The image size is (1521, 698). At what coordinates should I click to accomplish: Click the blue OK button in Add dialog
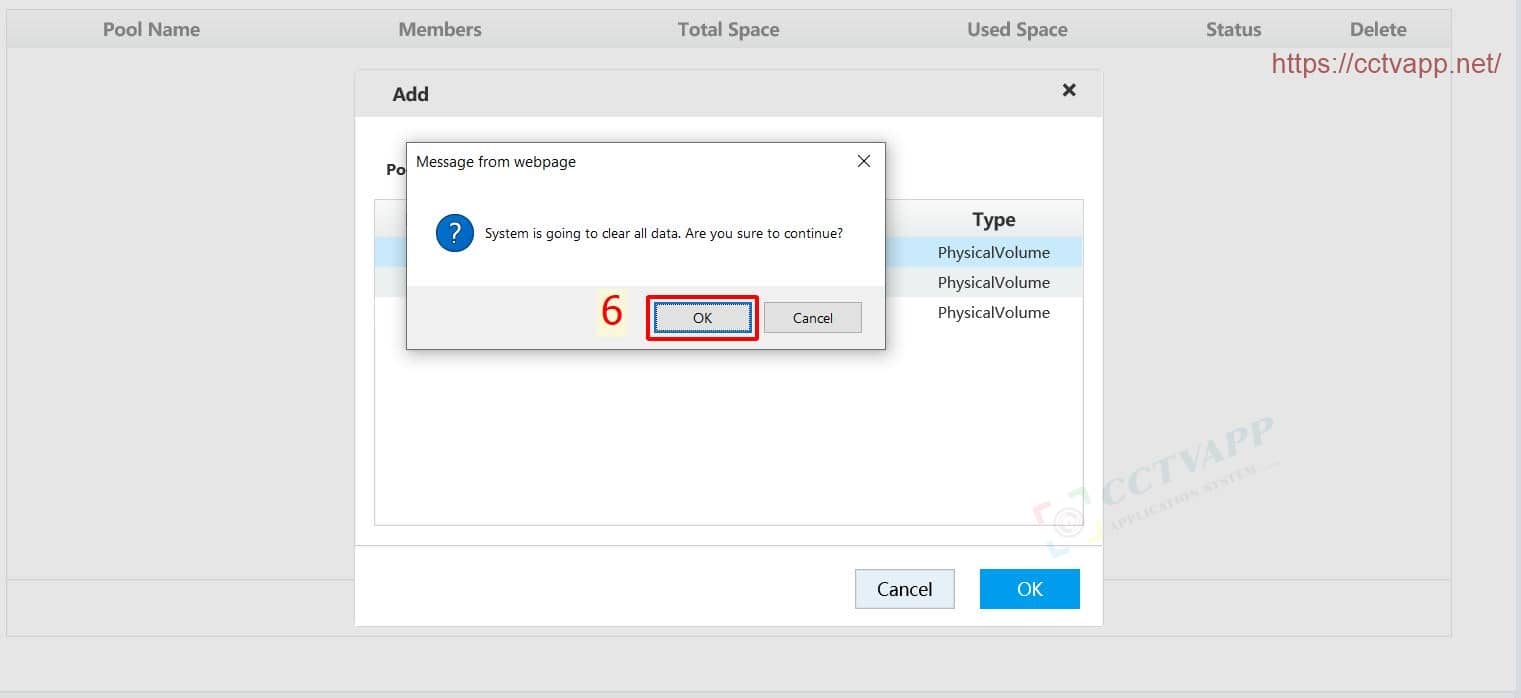point(1029,589)
